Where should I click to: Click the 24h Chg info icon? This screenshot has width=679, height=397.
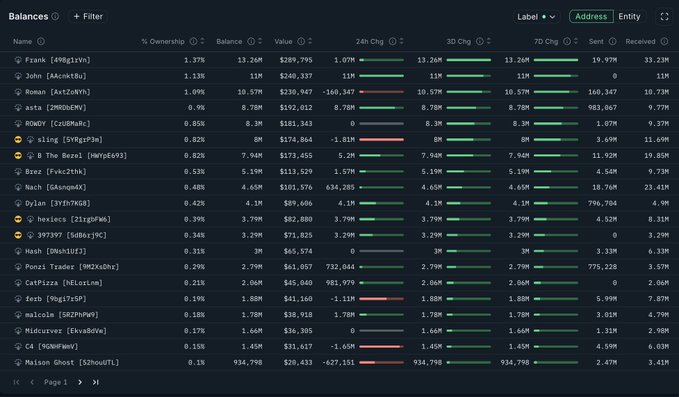point(392,42)
